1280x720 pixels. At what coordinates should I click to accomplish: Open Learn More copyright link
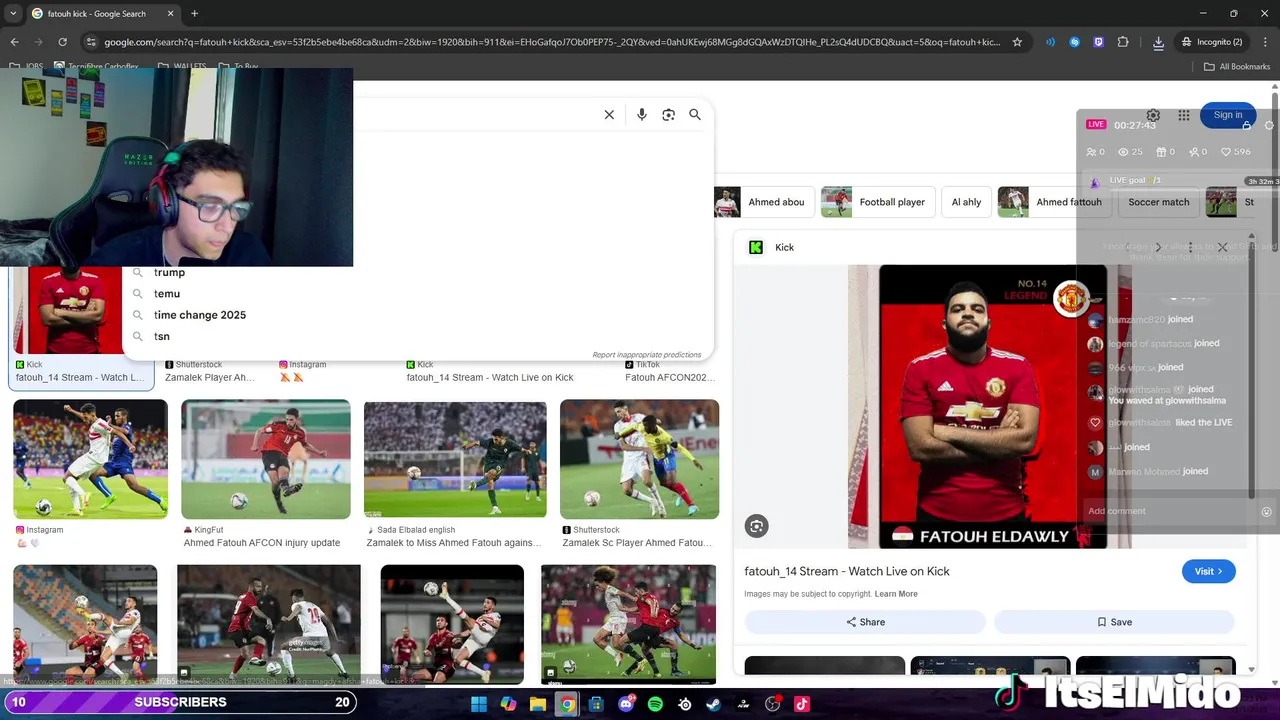pyautogui.click(x=896, y=594)
